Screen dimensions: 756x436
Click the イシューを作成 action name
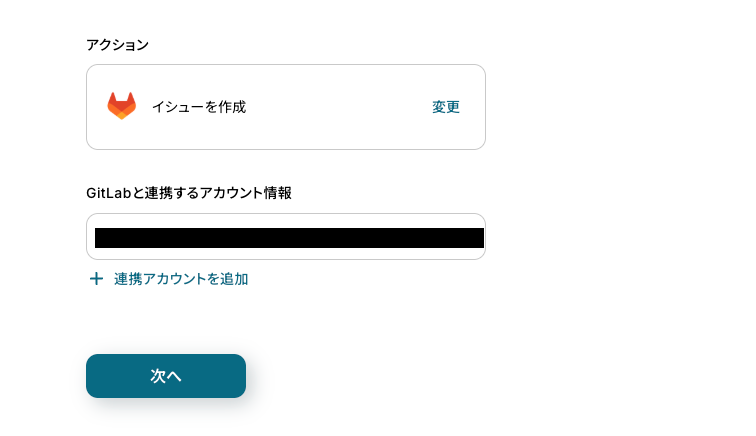coord(199,107)
